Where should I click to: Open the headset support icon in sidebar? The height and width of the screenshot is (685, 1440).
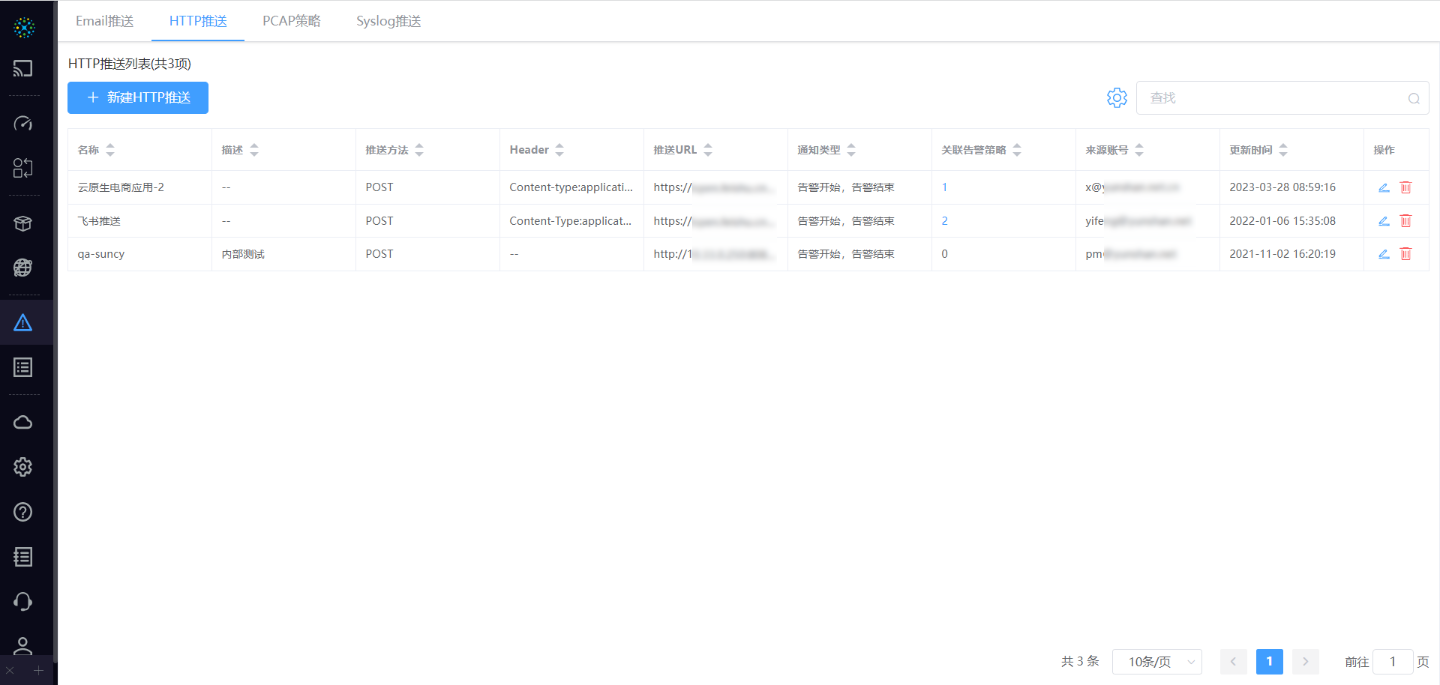23,601
